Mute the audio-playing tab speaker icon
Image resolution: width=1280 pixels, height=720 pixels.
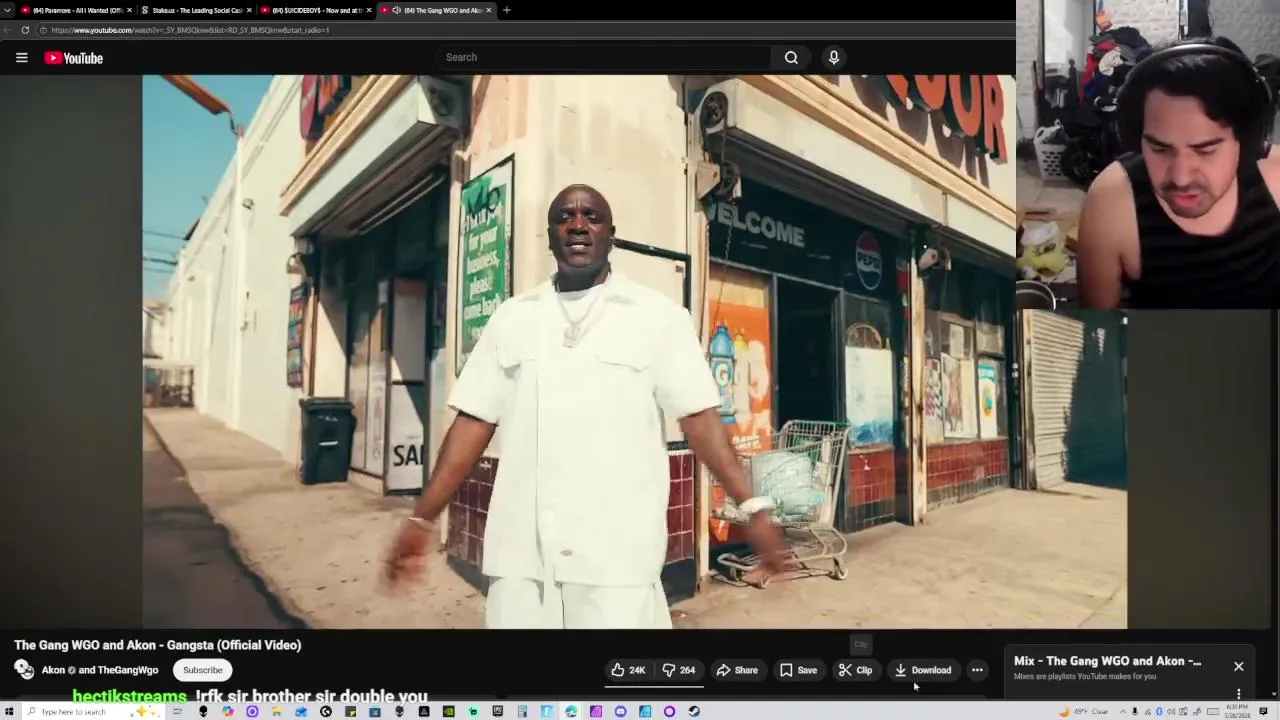click(397, 10)
